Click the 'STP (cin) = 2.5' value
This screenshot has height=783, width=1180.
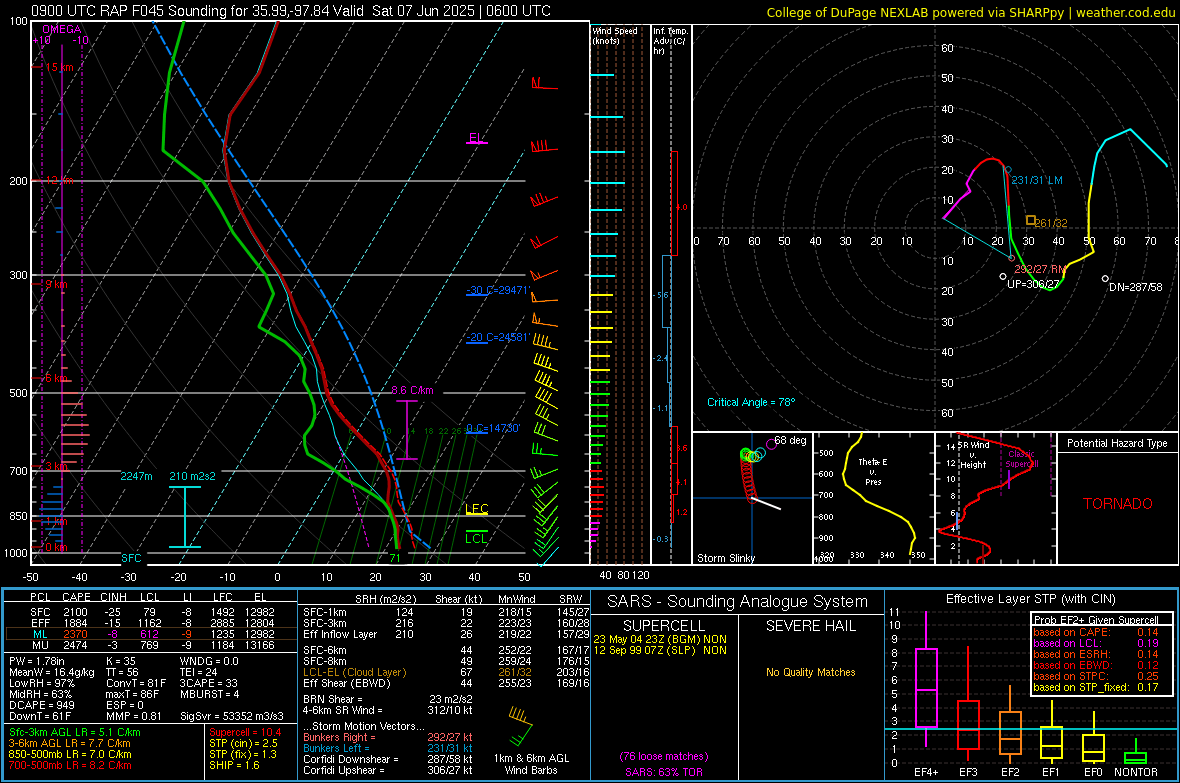point(243,743)
